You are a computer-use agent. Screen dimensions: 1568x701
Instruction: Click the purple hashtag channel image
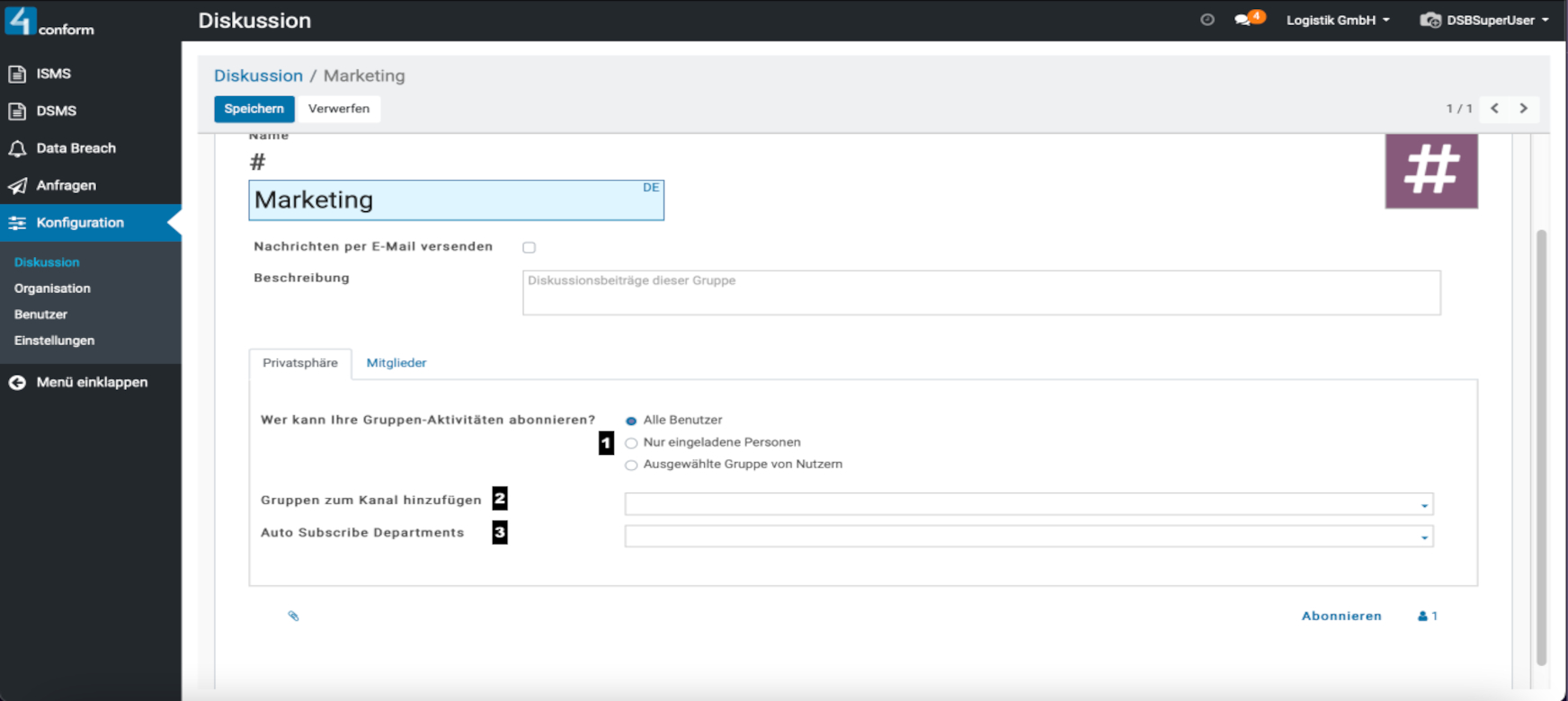pyautogui.click(x=1430, y=171)
